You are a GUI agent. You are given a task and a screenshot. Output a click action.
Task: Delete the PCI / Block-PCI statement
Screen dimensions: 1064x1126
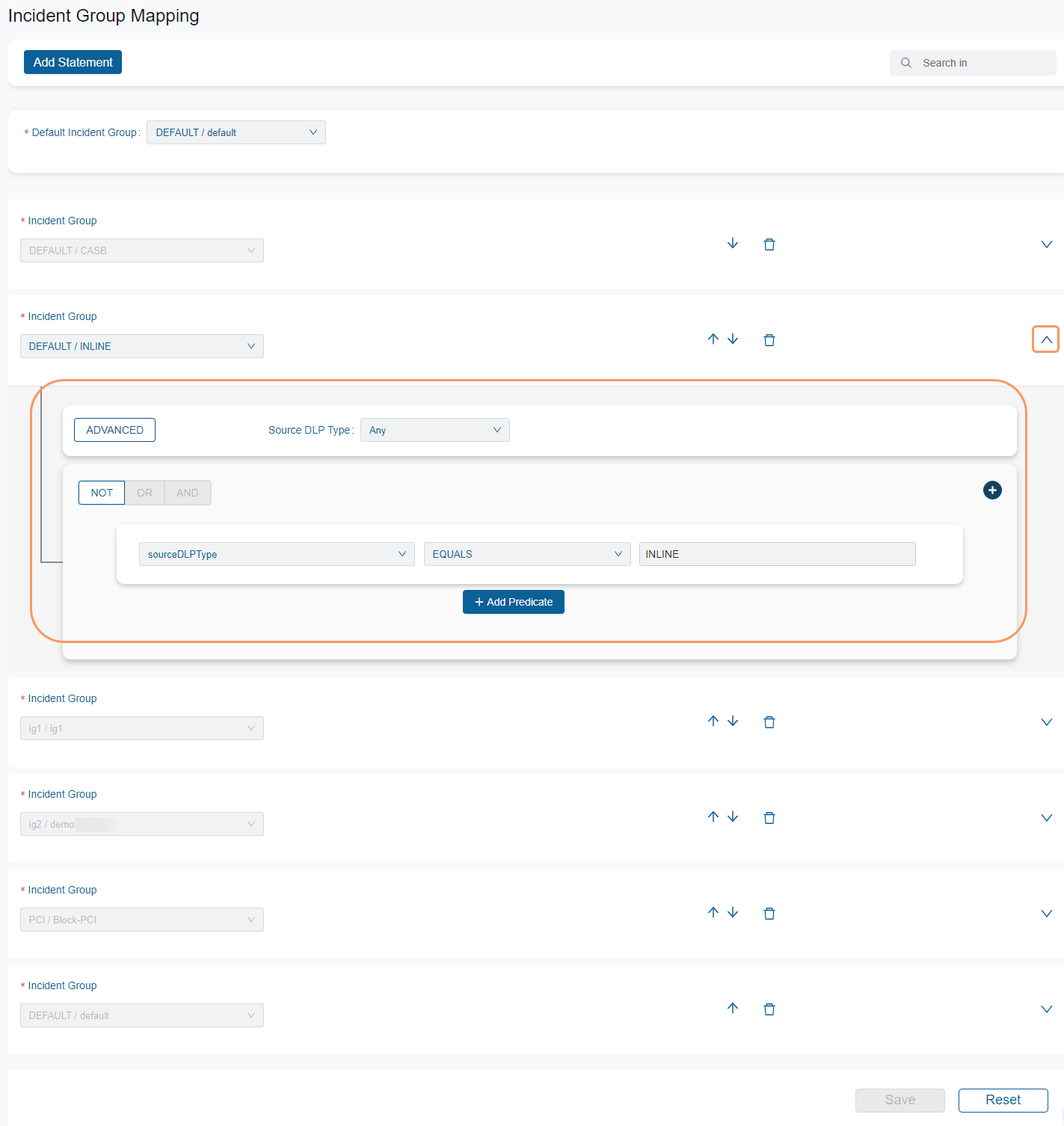[769, 913]
